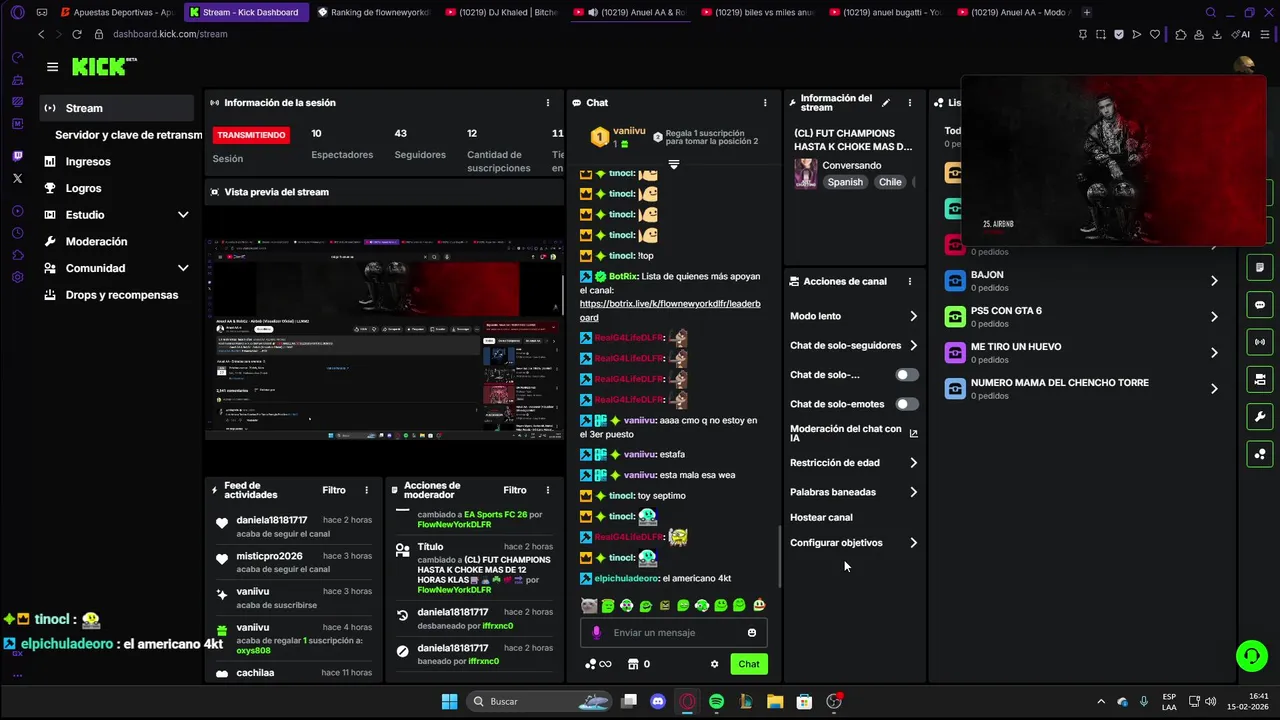Viewport: 1280px width, 720px height.
Task: Open stream info panel three-dot menu
Action: 909,102
